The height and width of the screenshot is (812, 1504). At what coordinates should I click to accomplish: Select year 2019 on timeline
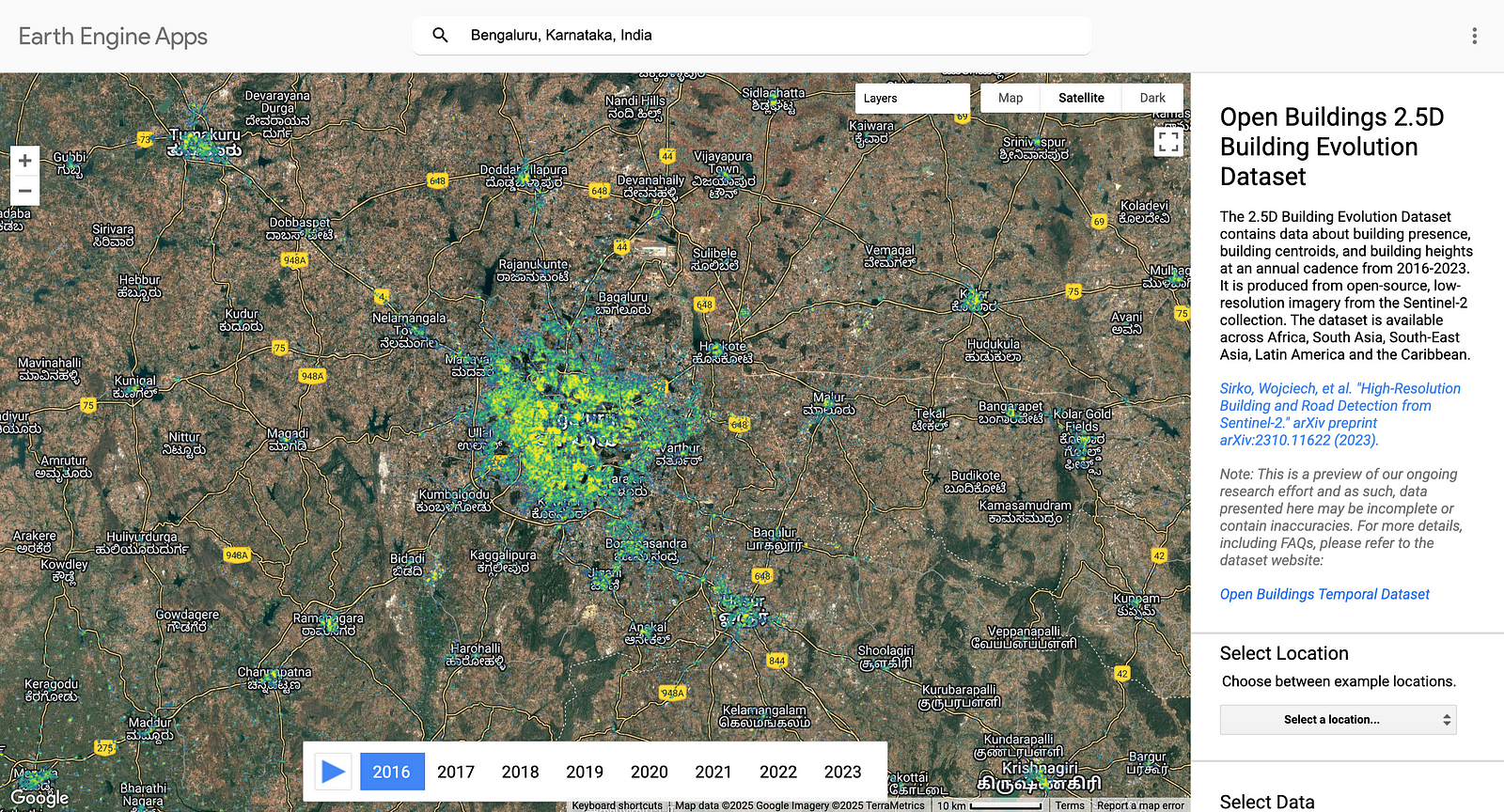point(585,772)
